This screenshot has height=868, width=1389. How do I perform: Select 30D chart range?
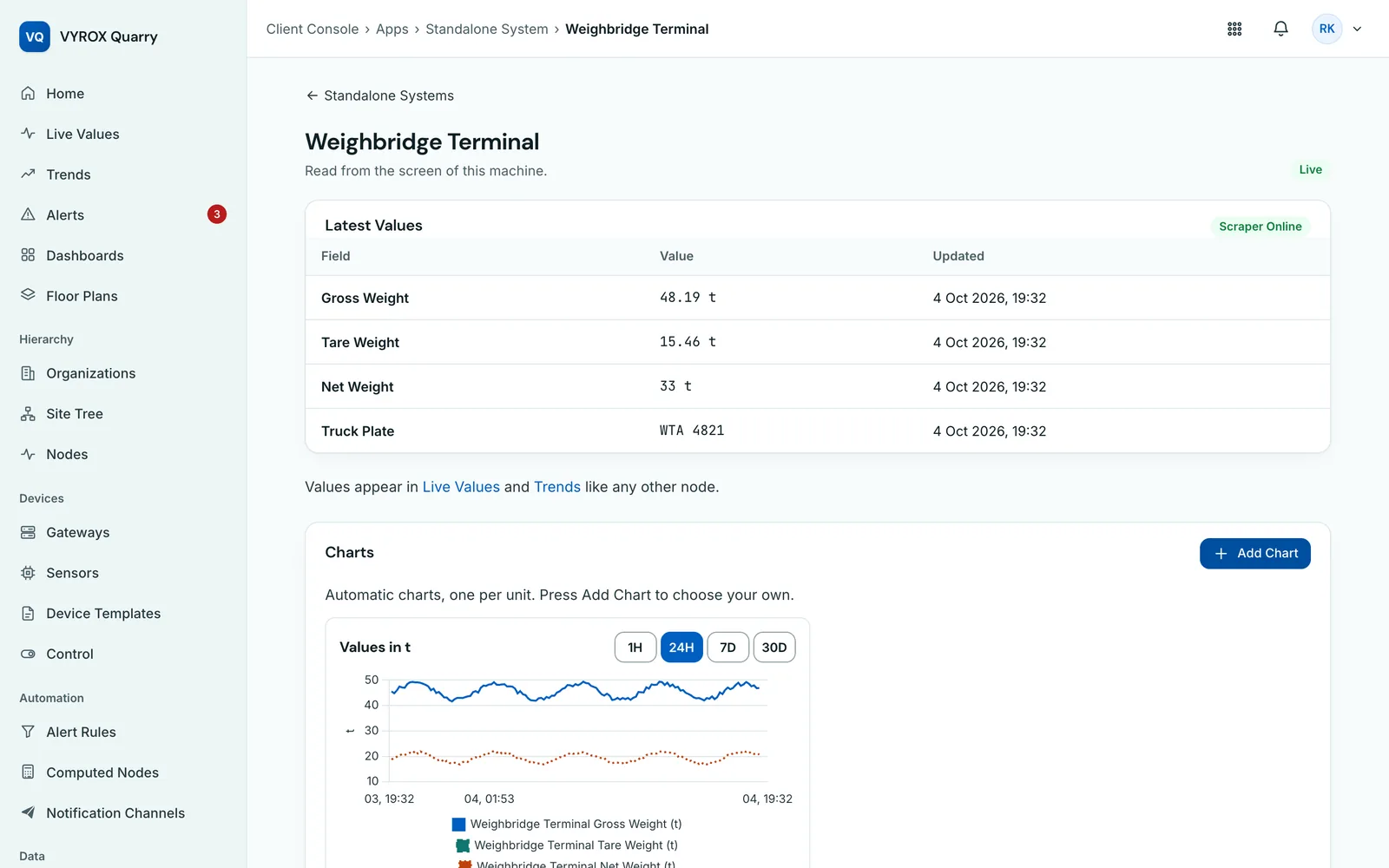coord(773,648)
